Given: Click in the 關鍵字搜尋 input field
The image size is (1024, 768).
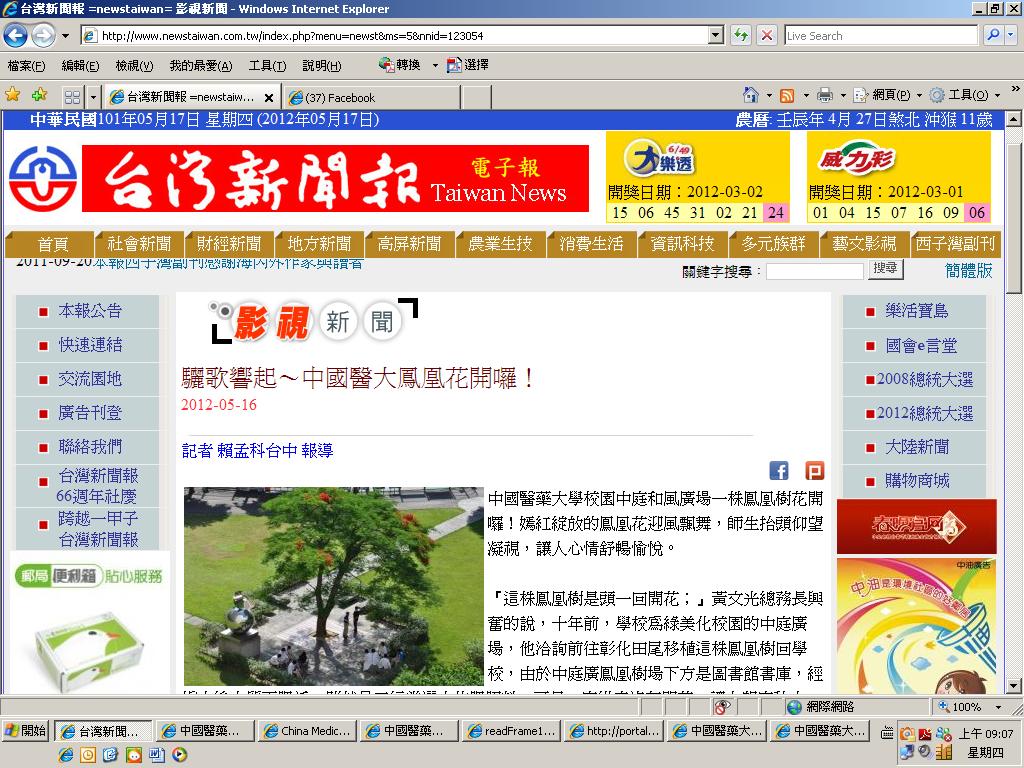Looking at the screenshot, I should click(815, 271).
